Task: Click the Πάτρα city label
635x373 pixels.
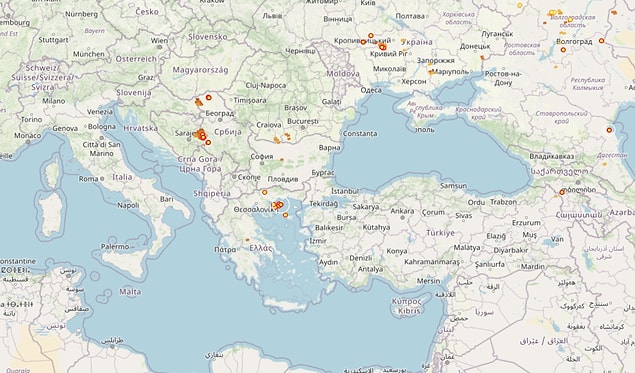Action: pyautogui.click(x=225, y=250)
